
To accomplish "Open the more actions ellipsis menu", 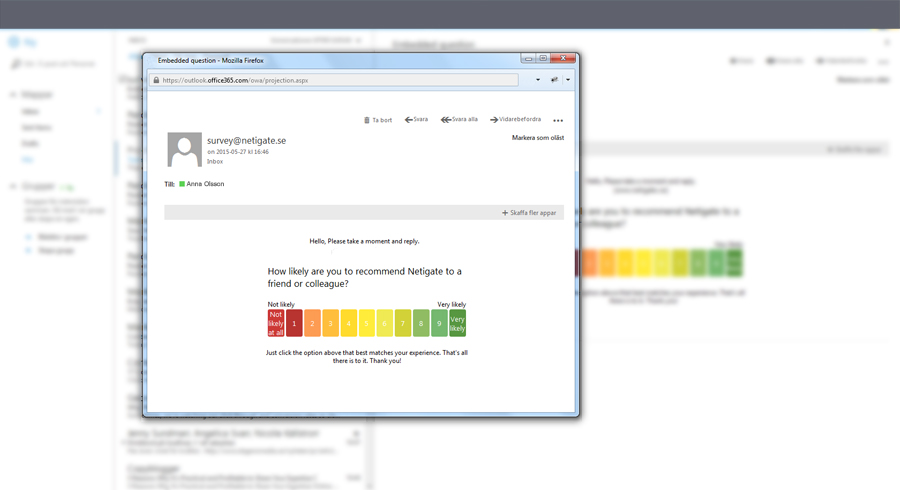I will (x=558, y=120).
